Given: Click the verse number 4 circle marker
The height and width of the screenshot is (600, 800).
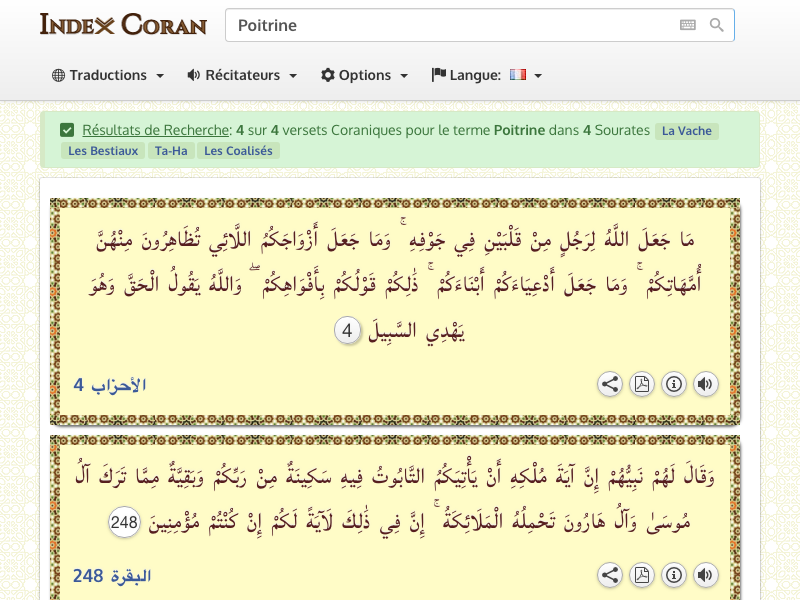Looking at the screenshot, I should point(347,331).
